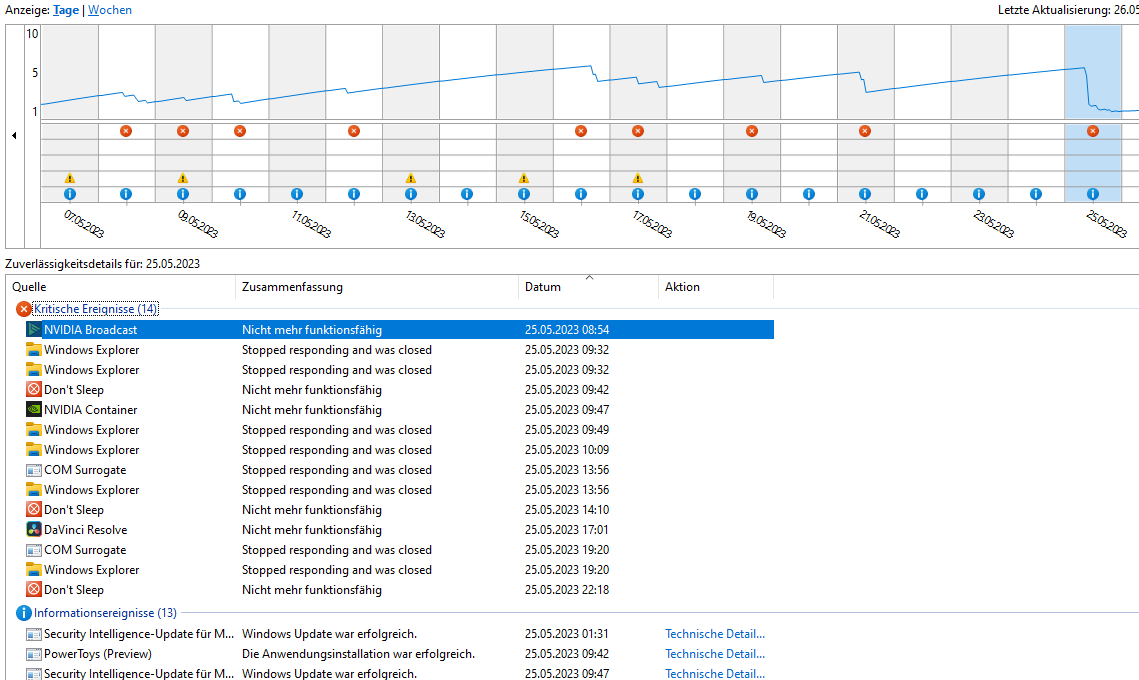Select critical error marker for 17.05.2023 in chart
Image resolution: width=1139 pixels, height=680 pixels.
[638, 131]
